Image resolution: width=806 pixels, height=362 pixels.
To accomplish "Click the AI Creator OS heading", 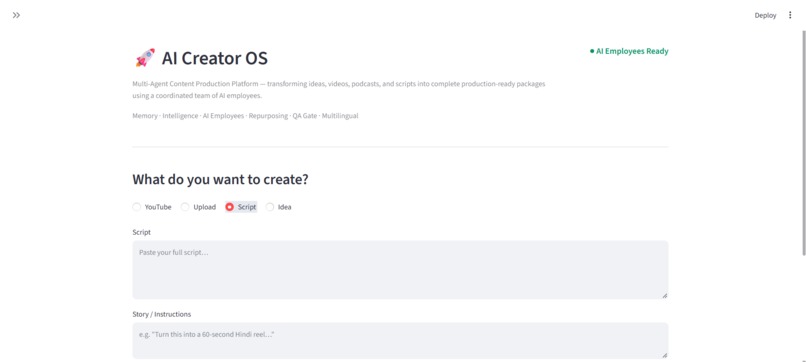I will 214,58.
